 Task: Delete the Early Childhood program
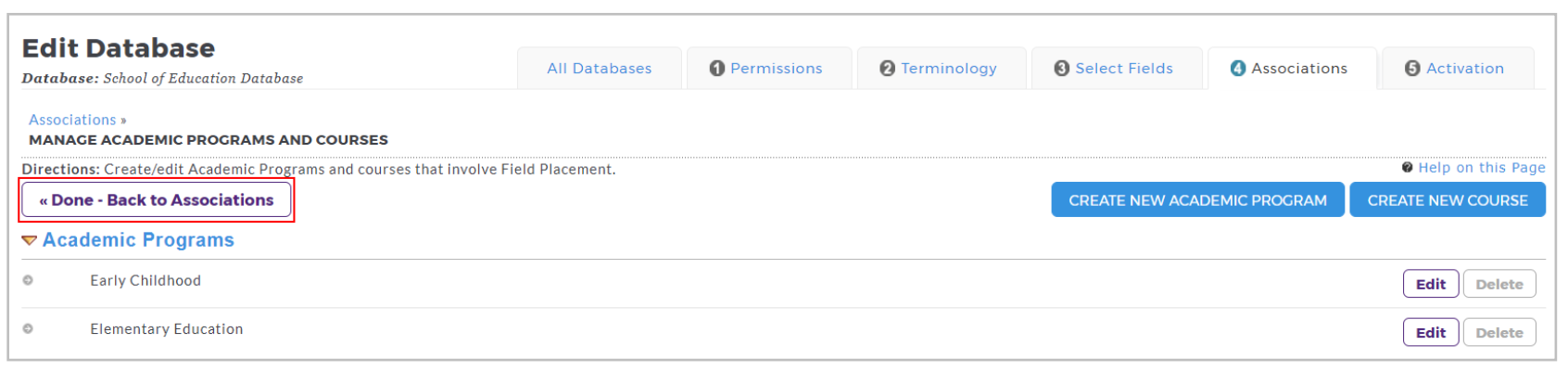tap(1499, 285)
